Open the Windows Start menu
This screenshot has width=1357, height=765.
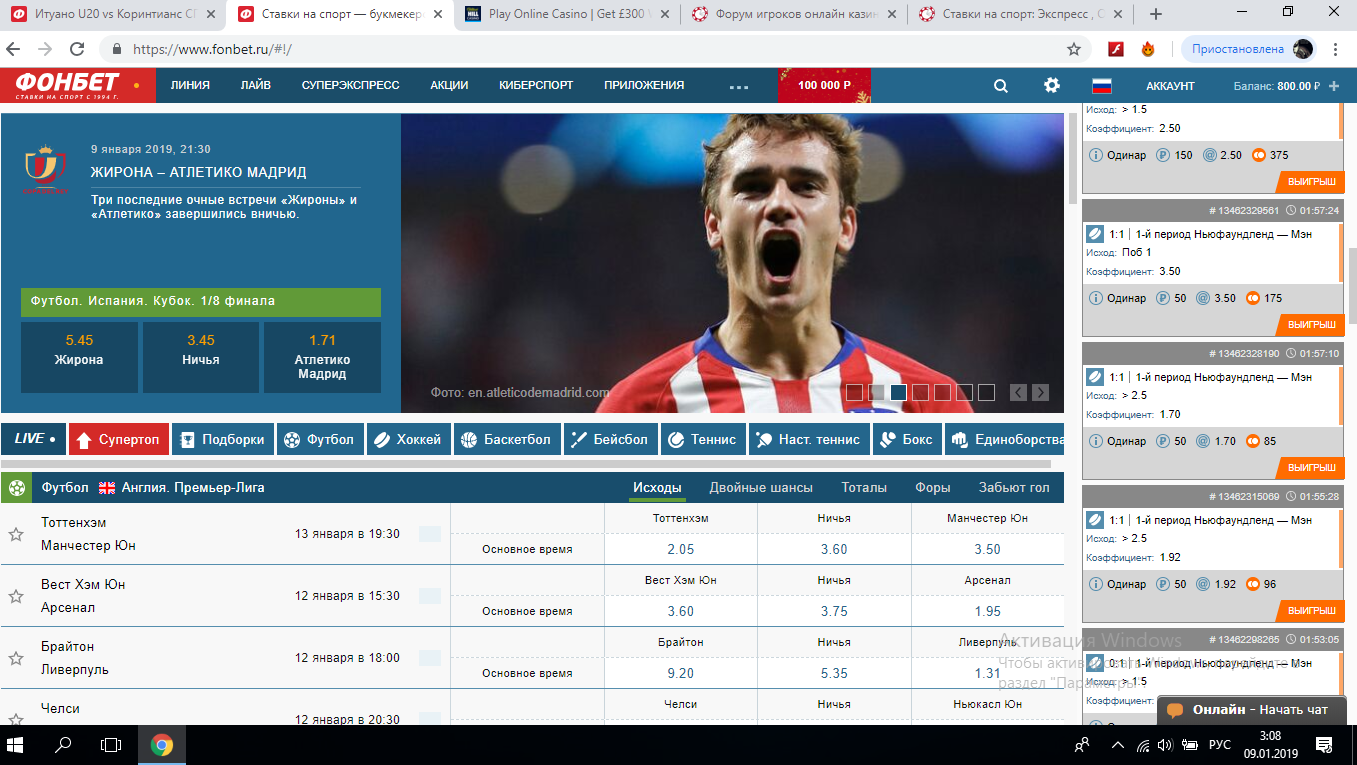point(17,745)
